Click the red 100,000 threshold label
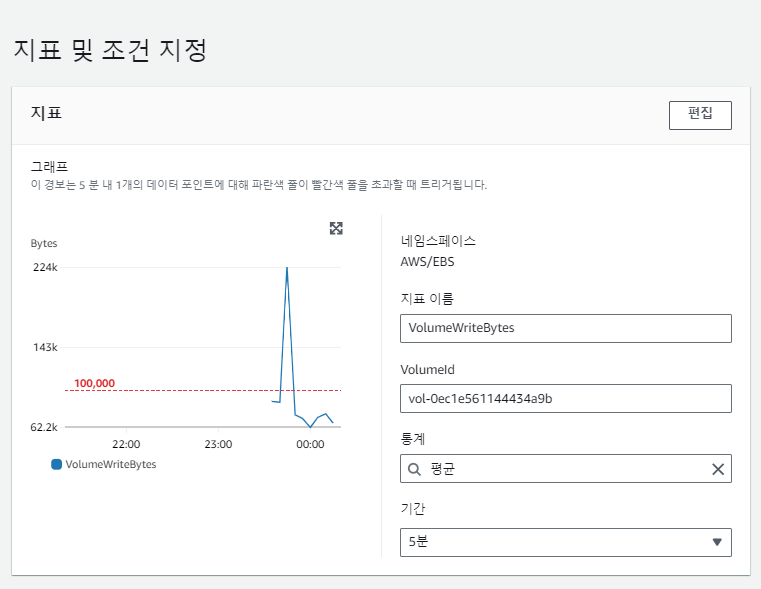 click(94, 383)
